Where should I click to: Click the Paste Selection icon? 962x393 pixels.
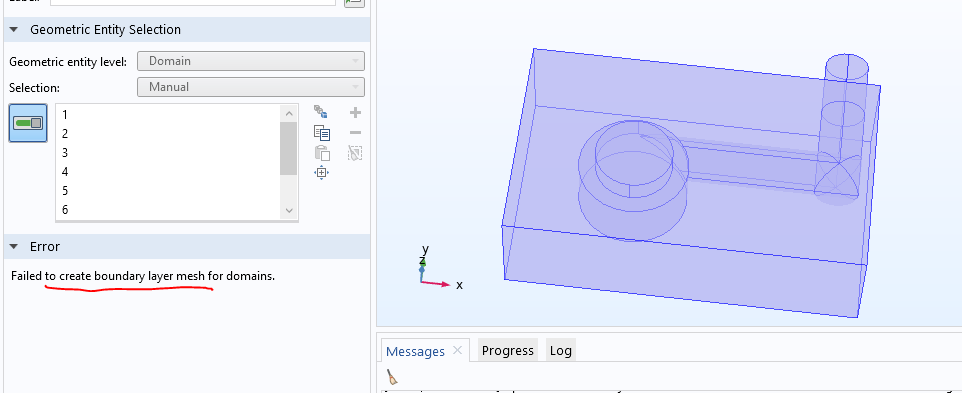321,153
